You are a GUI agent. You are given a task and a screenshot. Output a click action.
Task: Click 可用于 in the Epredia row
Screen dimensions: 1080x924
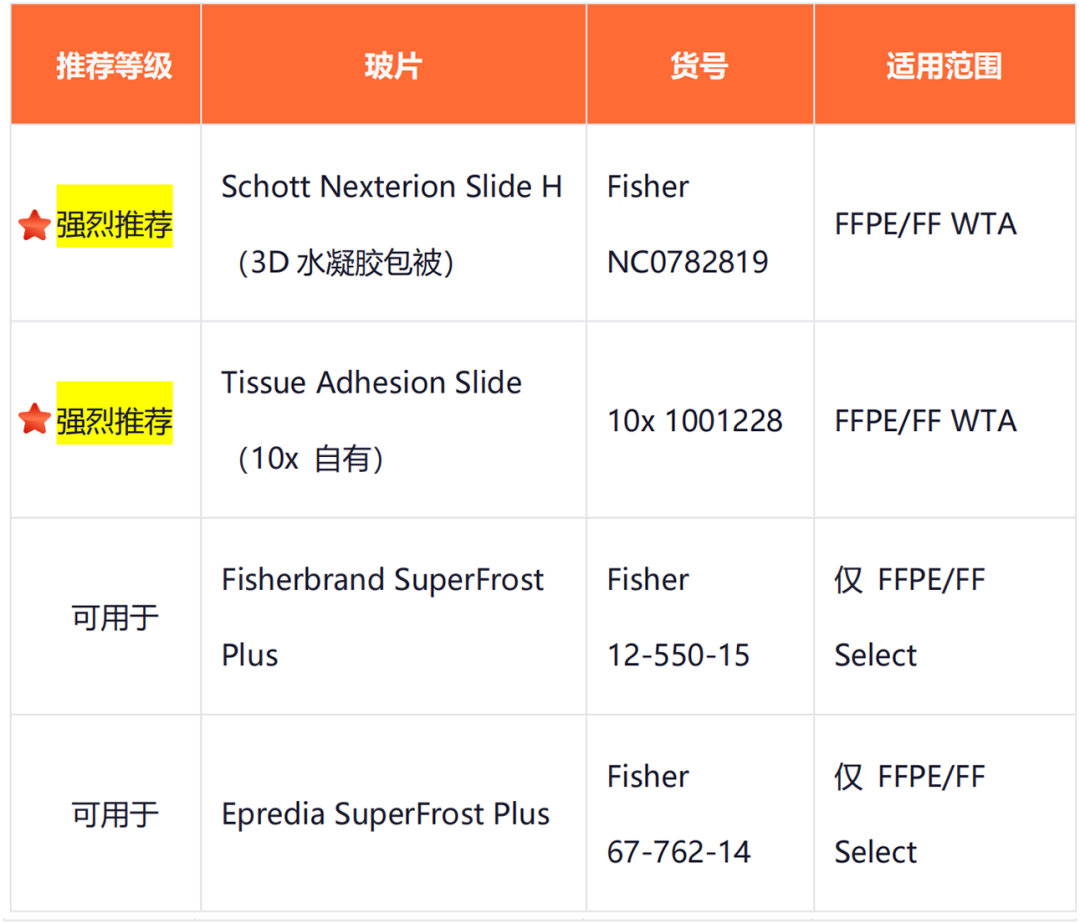pos(115,815)
